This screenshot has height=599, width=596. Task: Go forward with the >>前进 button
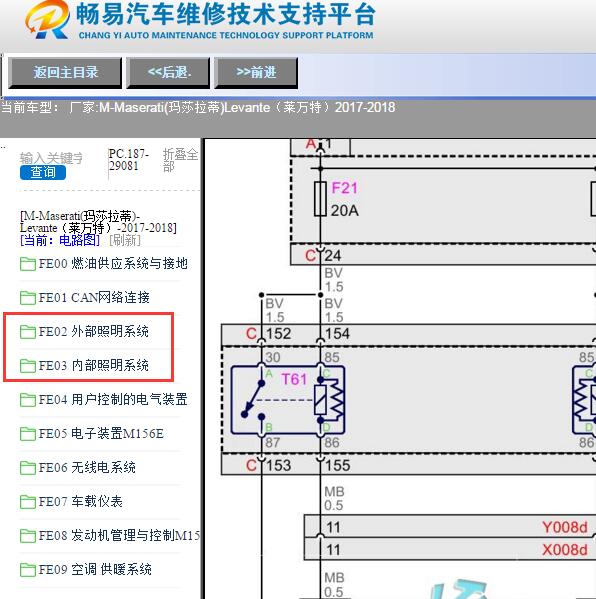pos(256,73)
